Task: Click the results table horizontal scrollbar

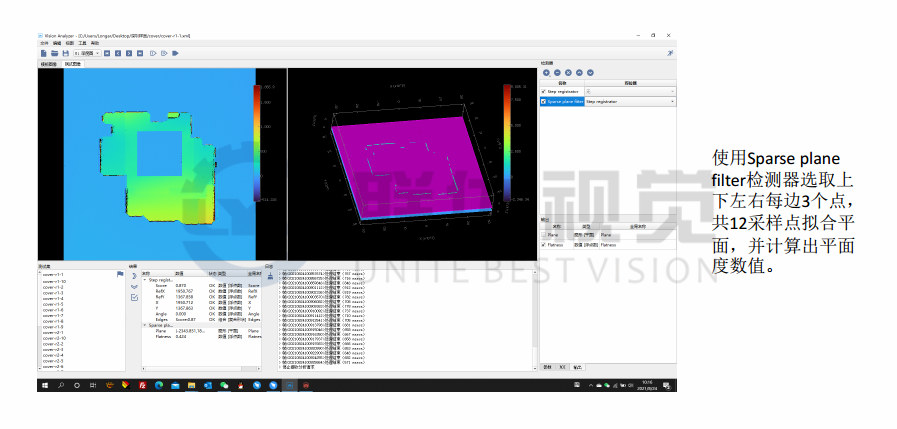Action: pyautogui.click(x=200, y=367)
